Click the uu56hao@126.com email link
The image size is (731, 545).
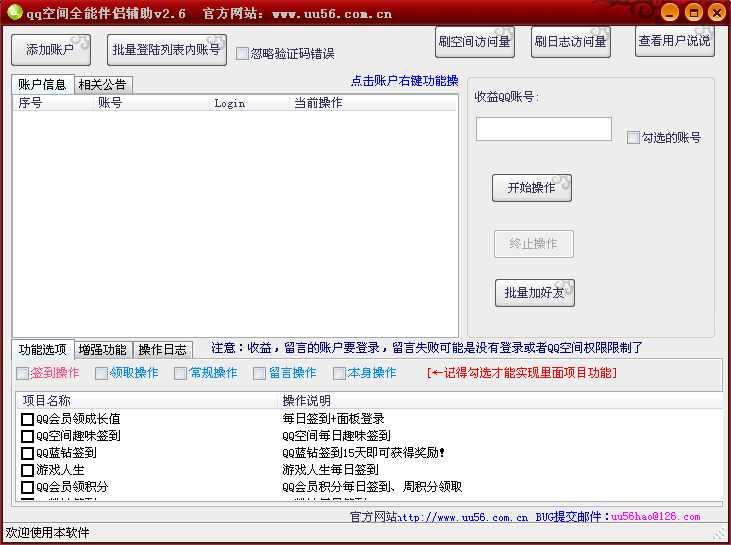click(655, 517)
